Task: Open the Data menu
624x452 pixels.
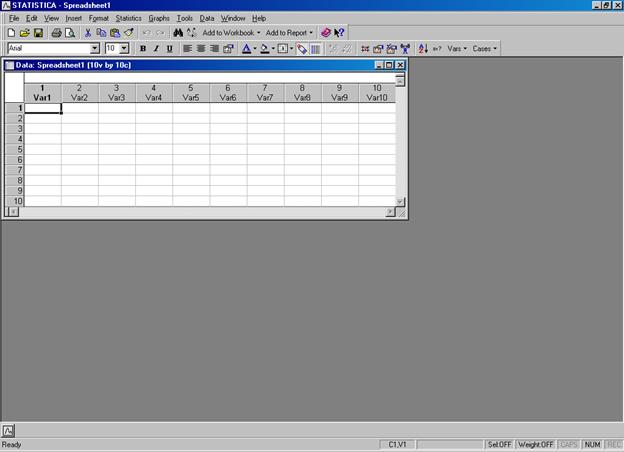Action: [207, 18]
